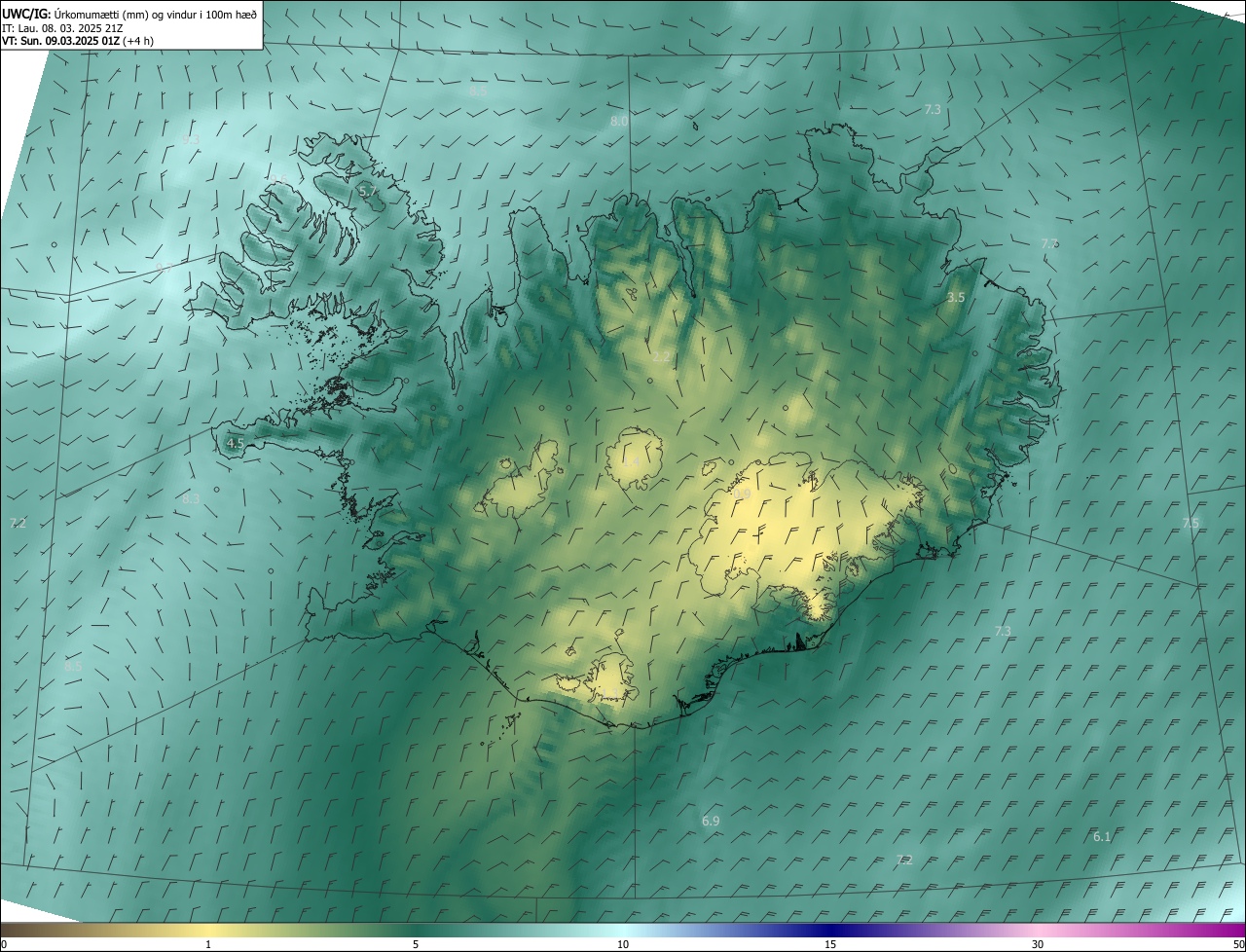The width and height of the screenshot is (1246, 952).
Task: Click the colorbar tick label '30'
Action: tap(1038, 944)
